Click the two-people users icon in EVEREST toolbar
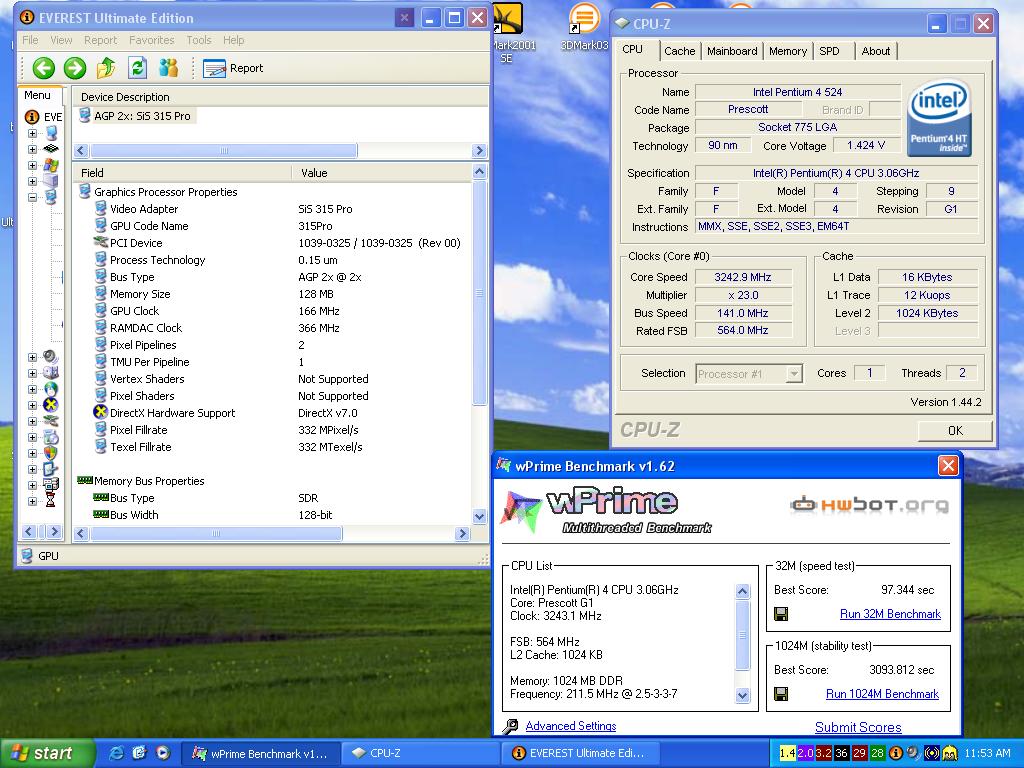1024x768 pixels. click(168, 67)
